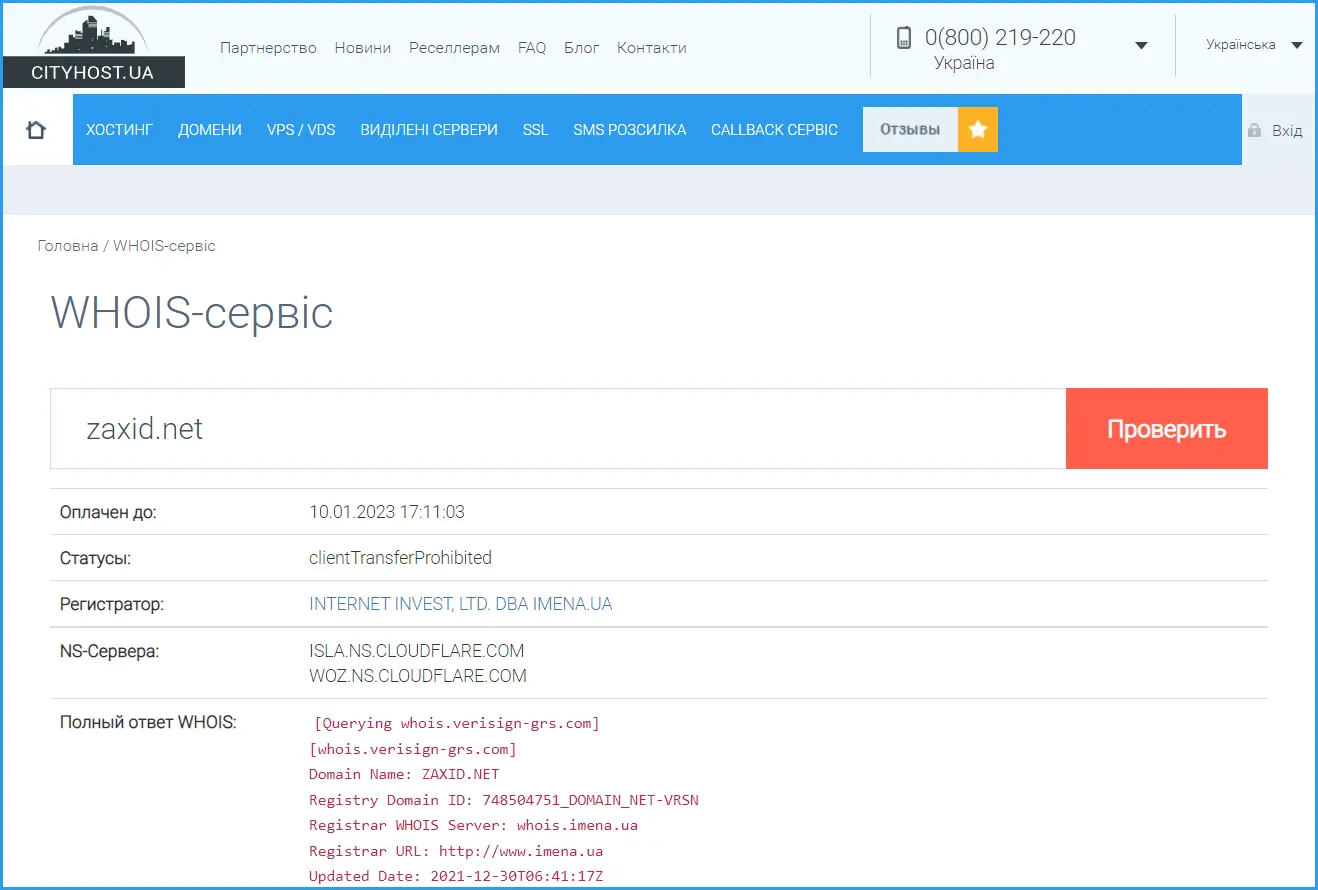Select the SMS РОЗСИЛКА menu item
Screen dimensions: 1318x890
point(630,130)
